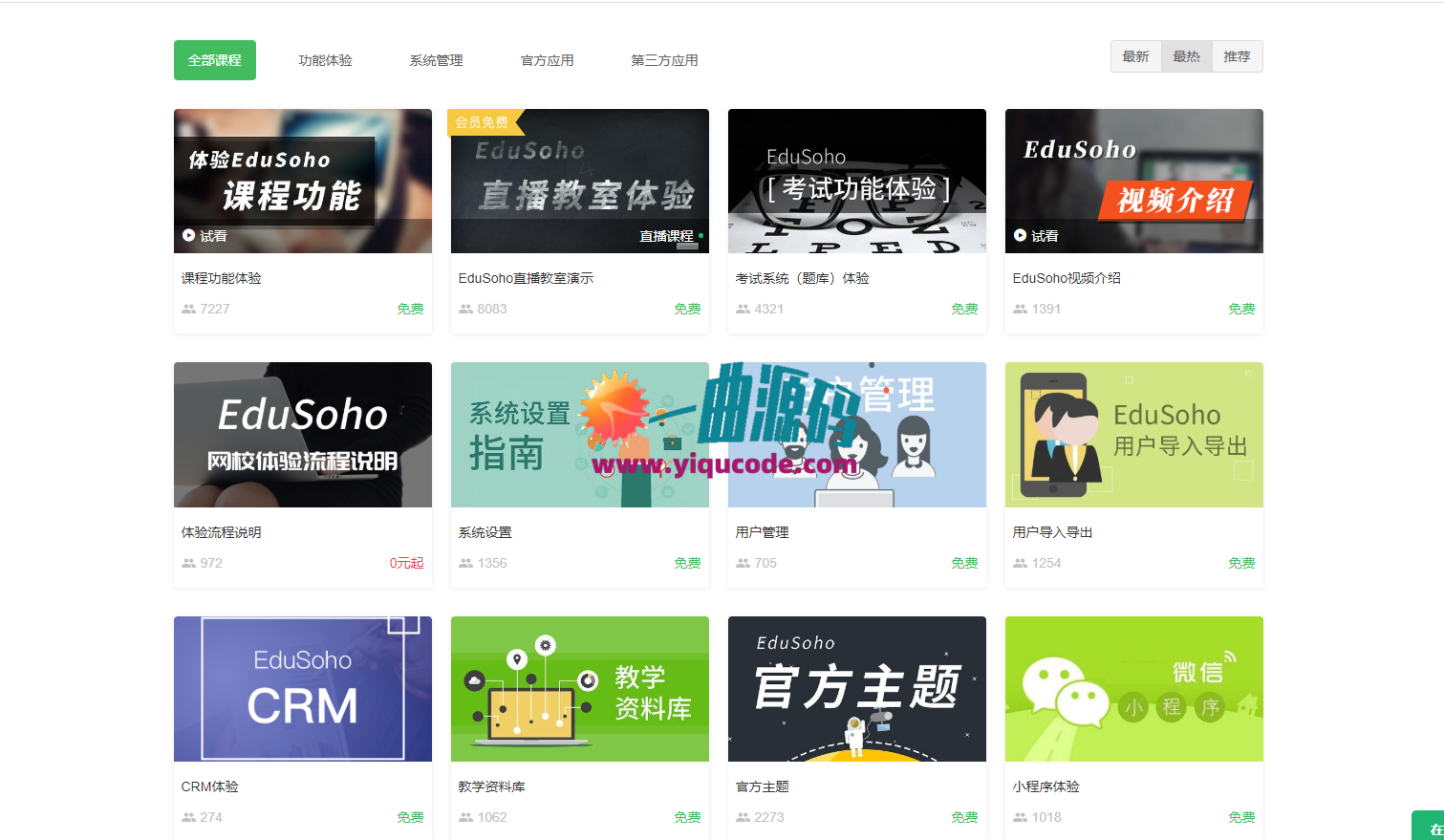Open EduSoho视频介绍 thumbnail

pyautogui.click(x=1134, y=181)
